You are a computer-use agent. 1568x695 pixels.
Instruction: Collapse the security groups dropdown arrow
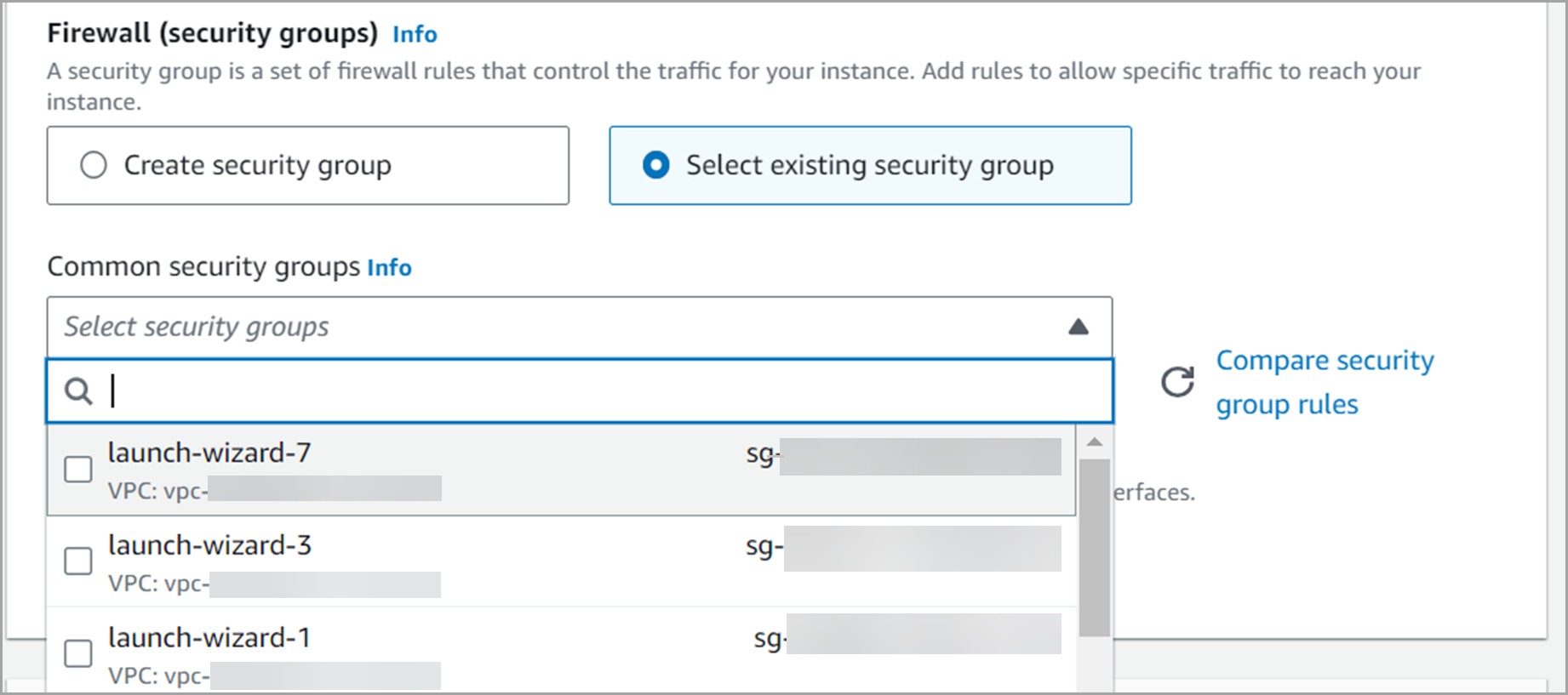click(x=1079, y=327)
